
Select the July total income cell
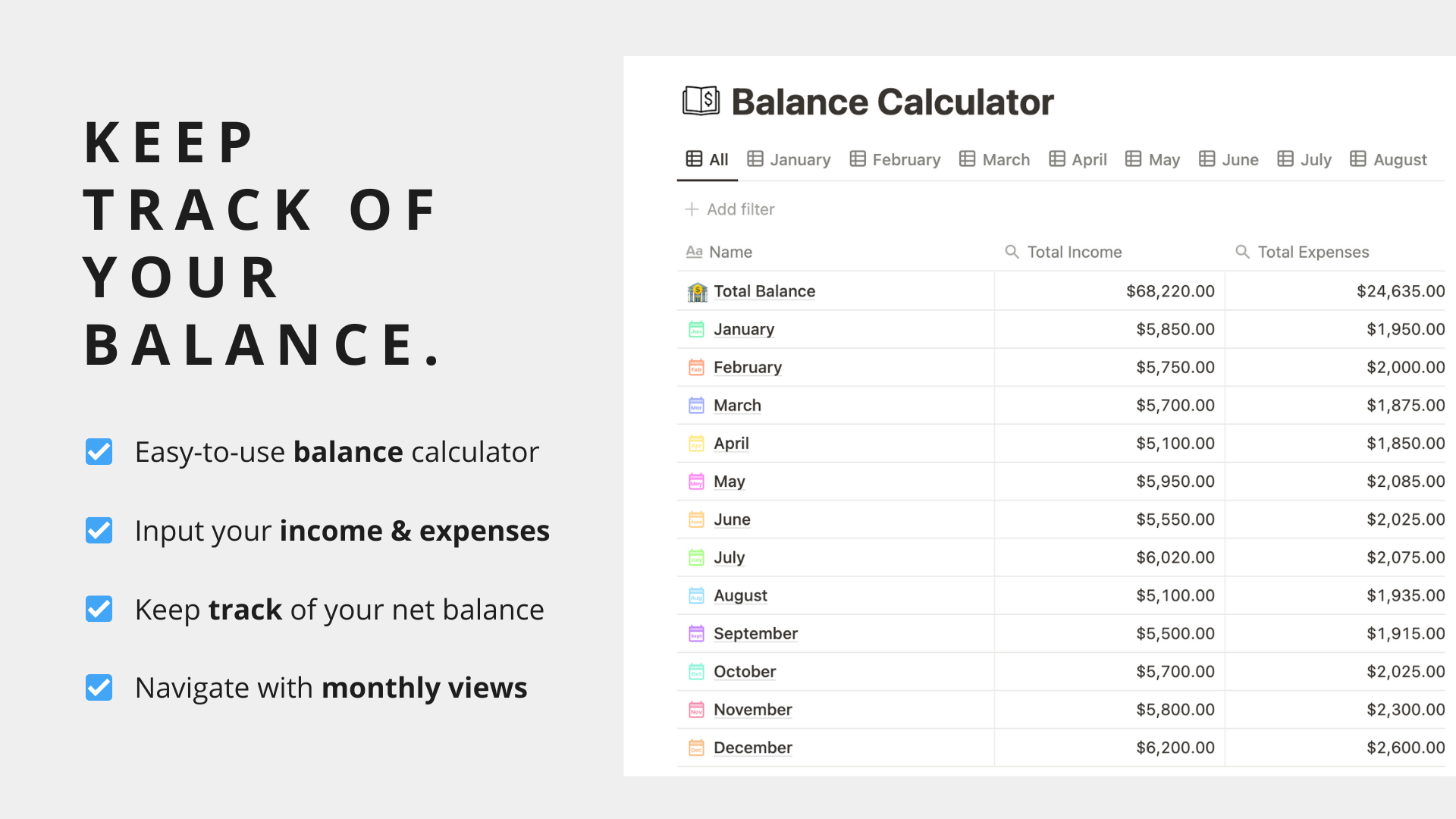pos(1109,557)
